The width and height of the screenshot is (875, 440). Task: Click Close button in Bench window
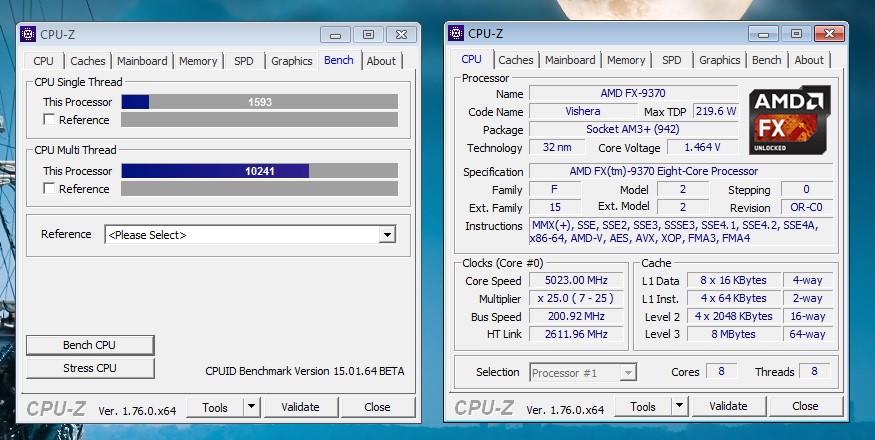(x=377, y=407)
